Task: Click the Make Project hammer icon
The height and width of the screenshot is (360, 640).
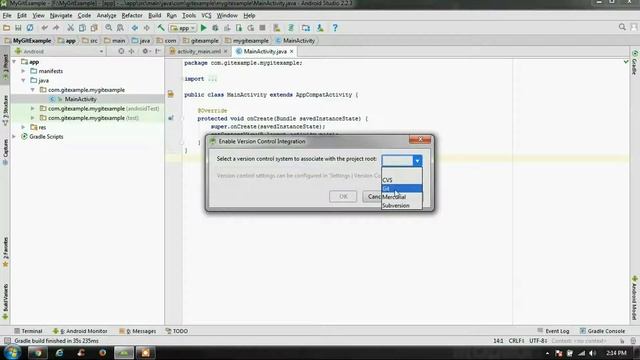Action: [x=161, y=28]
